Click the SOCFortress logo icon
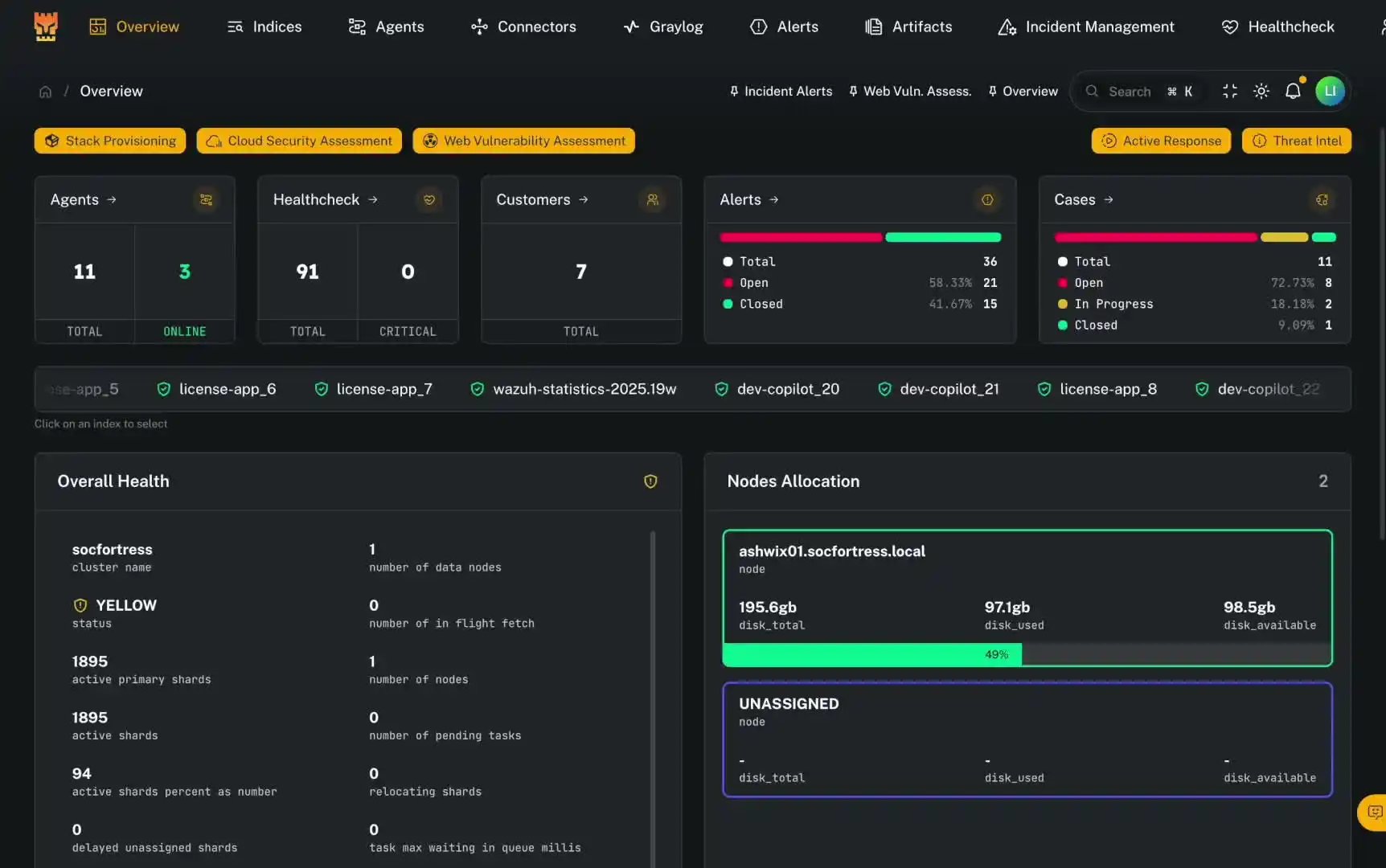The height and width of the screenshot is (868, 1386). click(x=46, y=27)
